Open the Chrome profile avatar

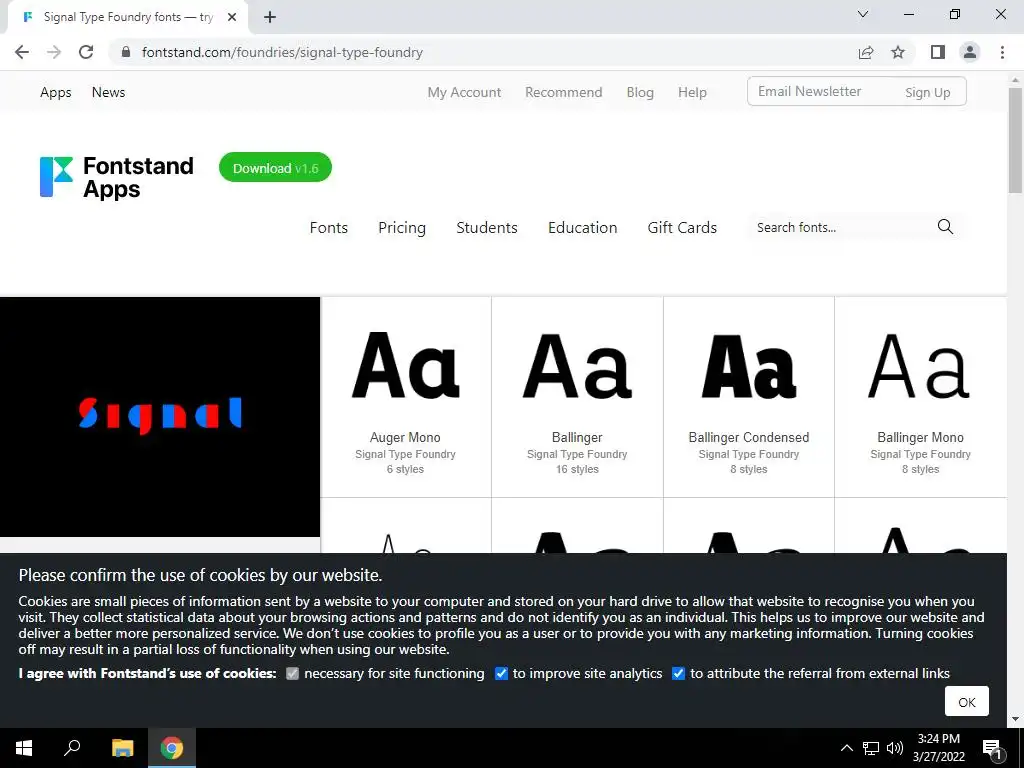click(970, 52)
